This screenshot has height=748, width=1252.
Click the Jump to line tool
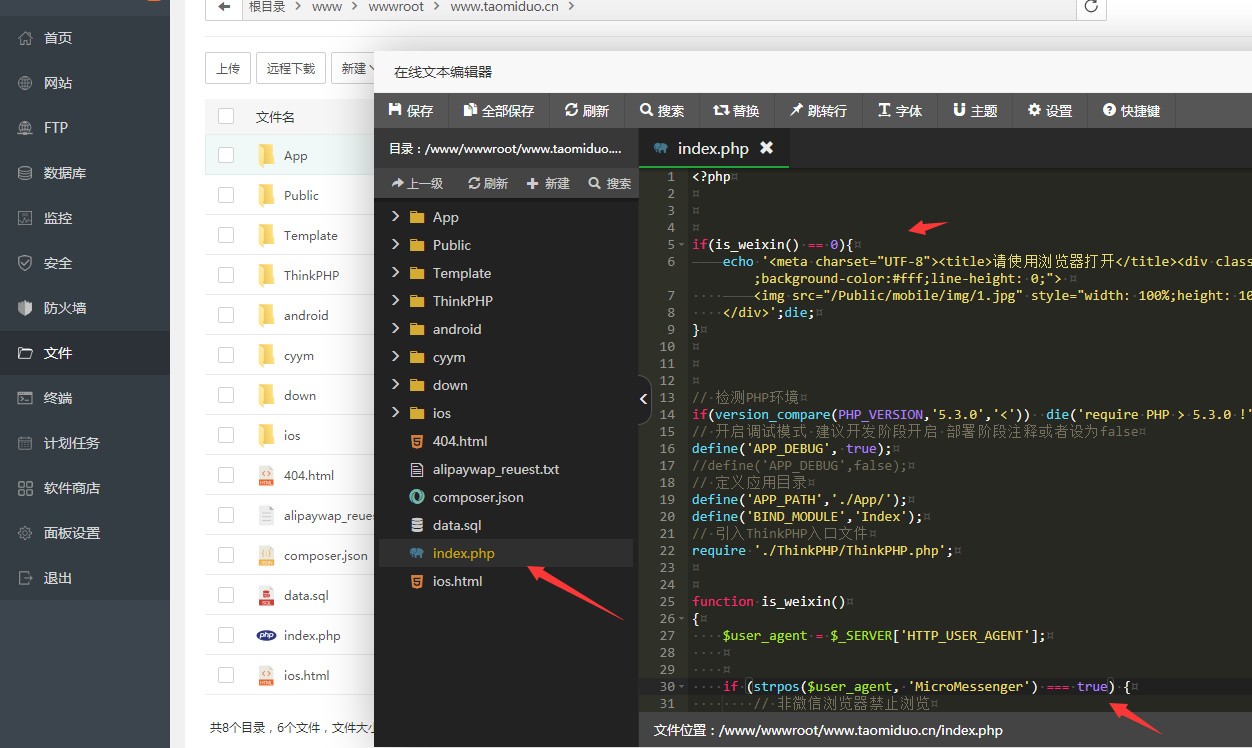[x=817, y=111]
